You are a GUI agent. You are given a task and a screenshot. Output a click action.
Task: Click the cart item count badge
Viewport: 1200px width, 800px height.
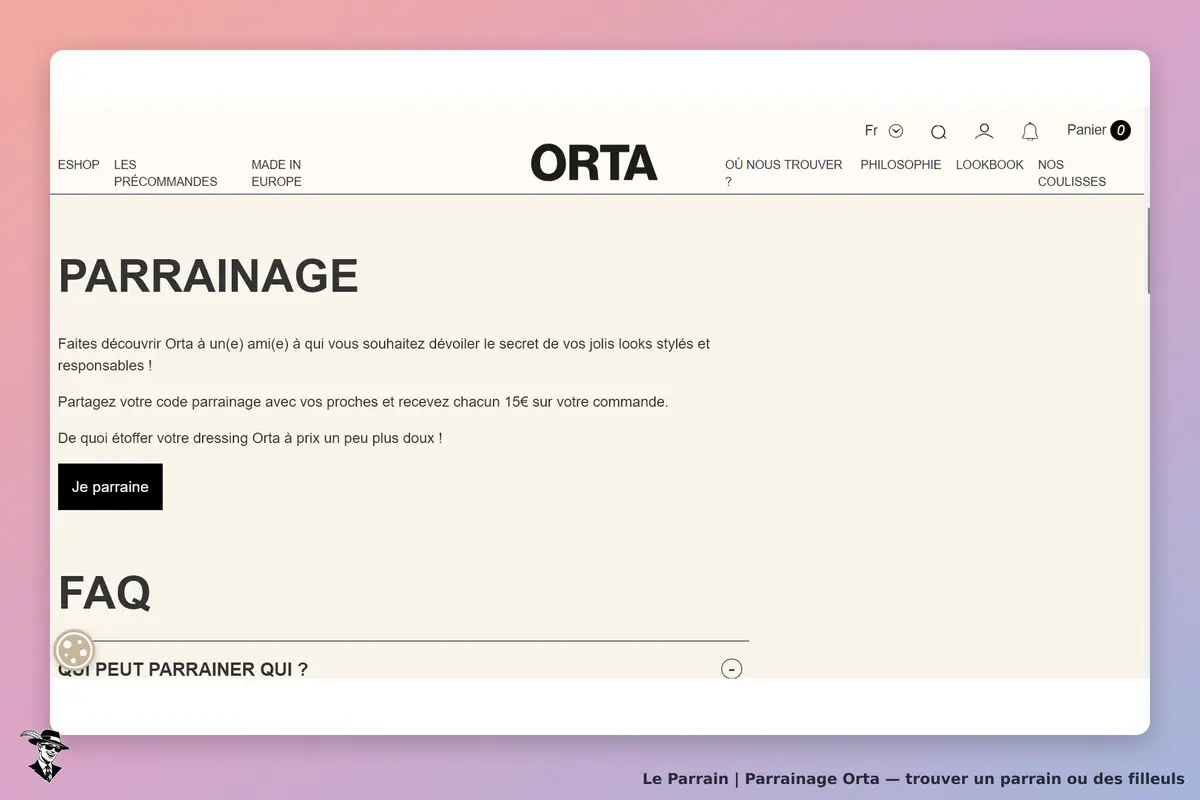[x=1120, y=130]
